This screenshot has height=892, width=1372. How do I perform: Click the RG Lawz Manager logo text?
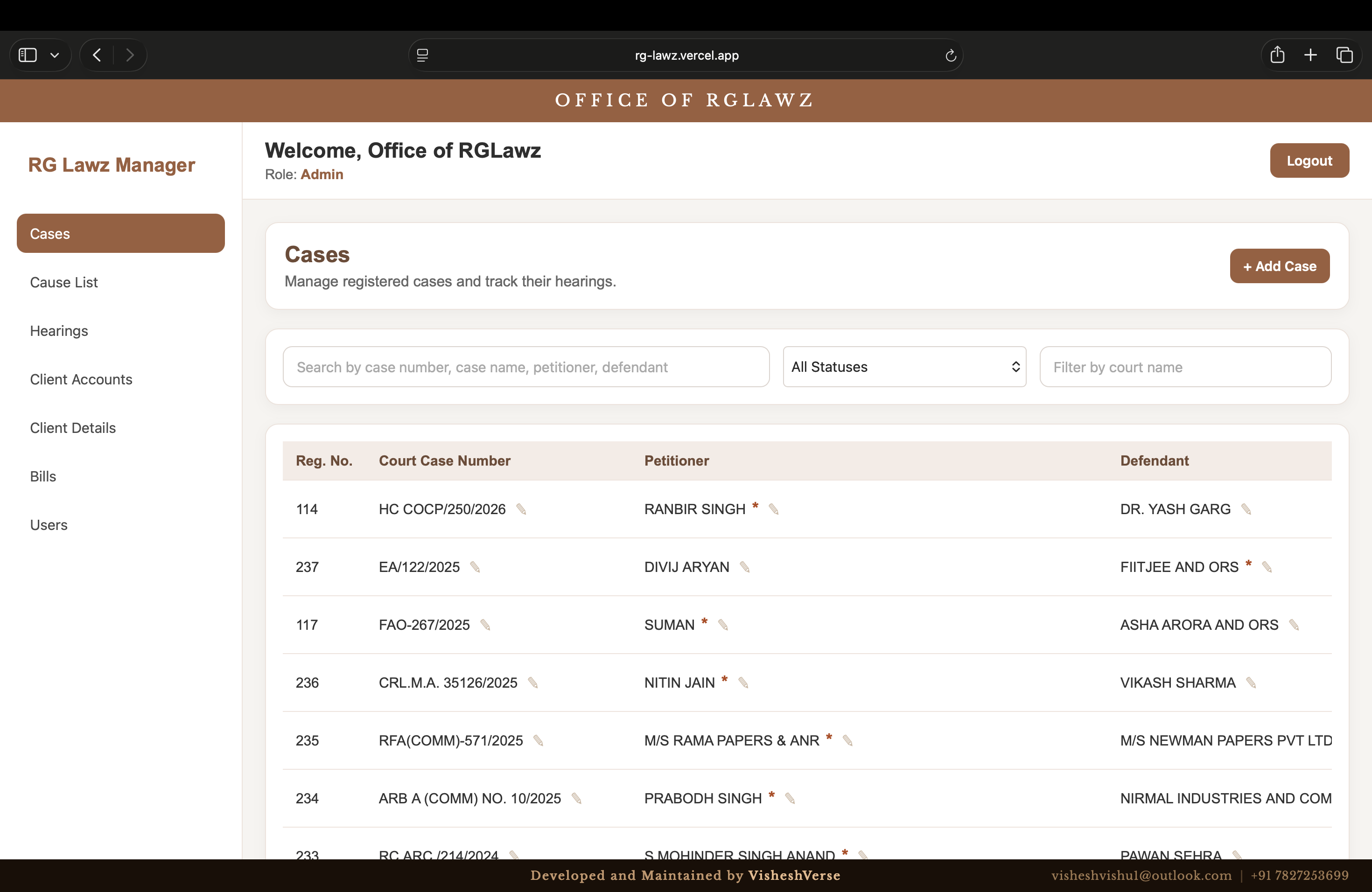pyautogui.click(x=111, y=165)
